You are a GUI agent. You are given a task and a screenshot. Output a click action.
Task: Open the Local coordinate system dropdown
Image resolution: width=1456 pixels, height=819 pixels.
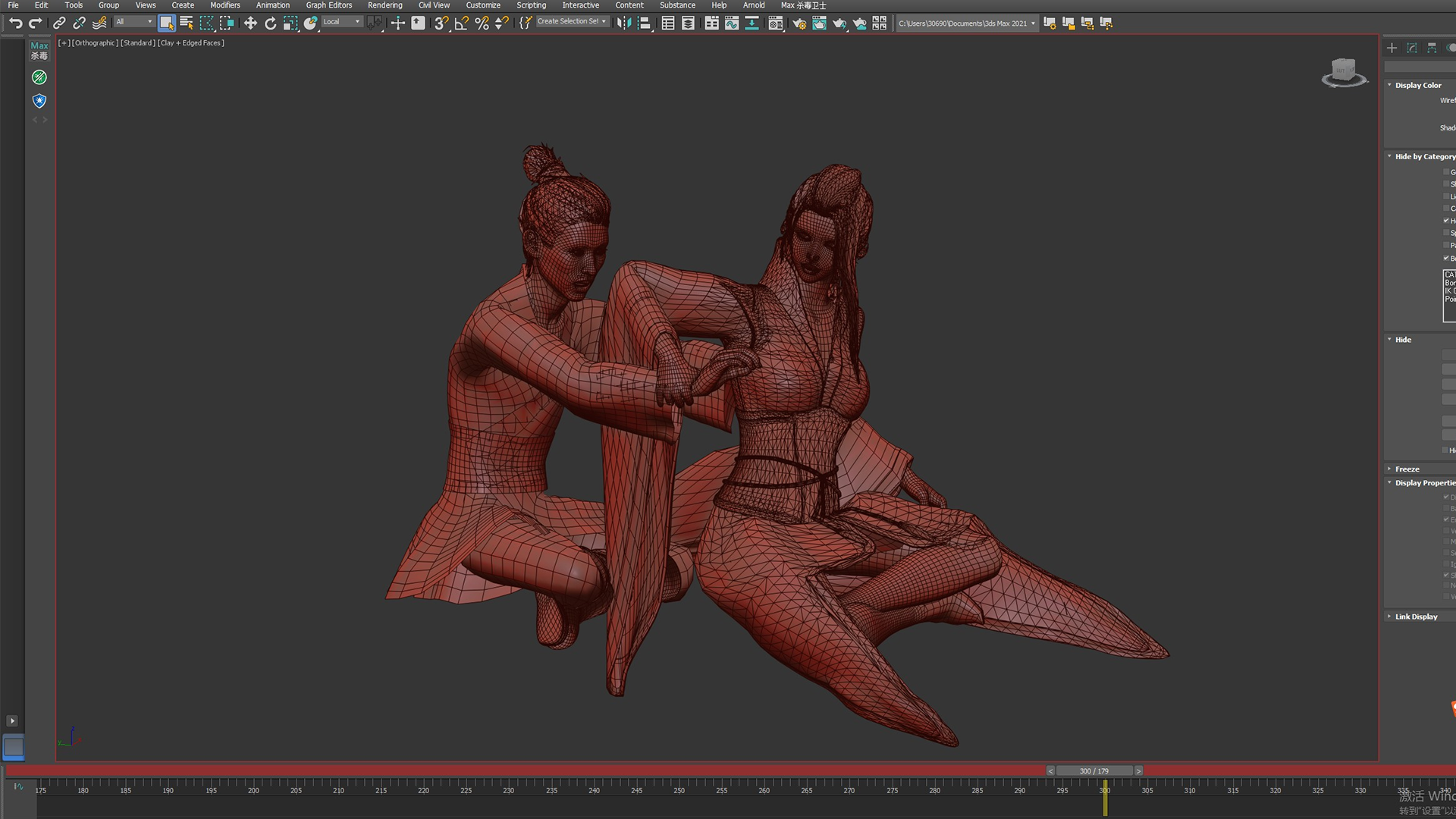(342, 22)
